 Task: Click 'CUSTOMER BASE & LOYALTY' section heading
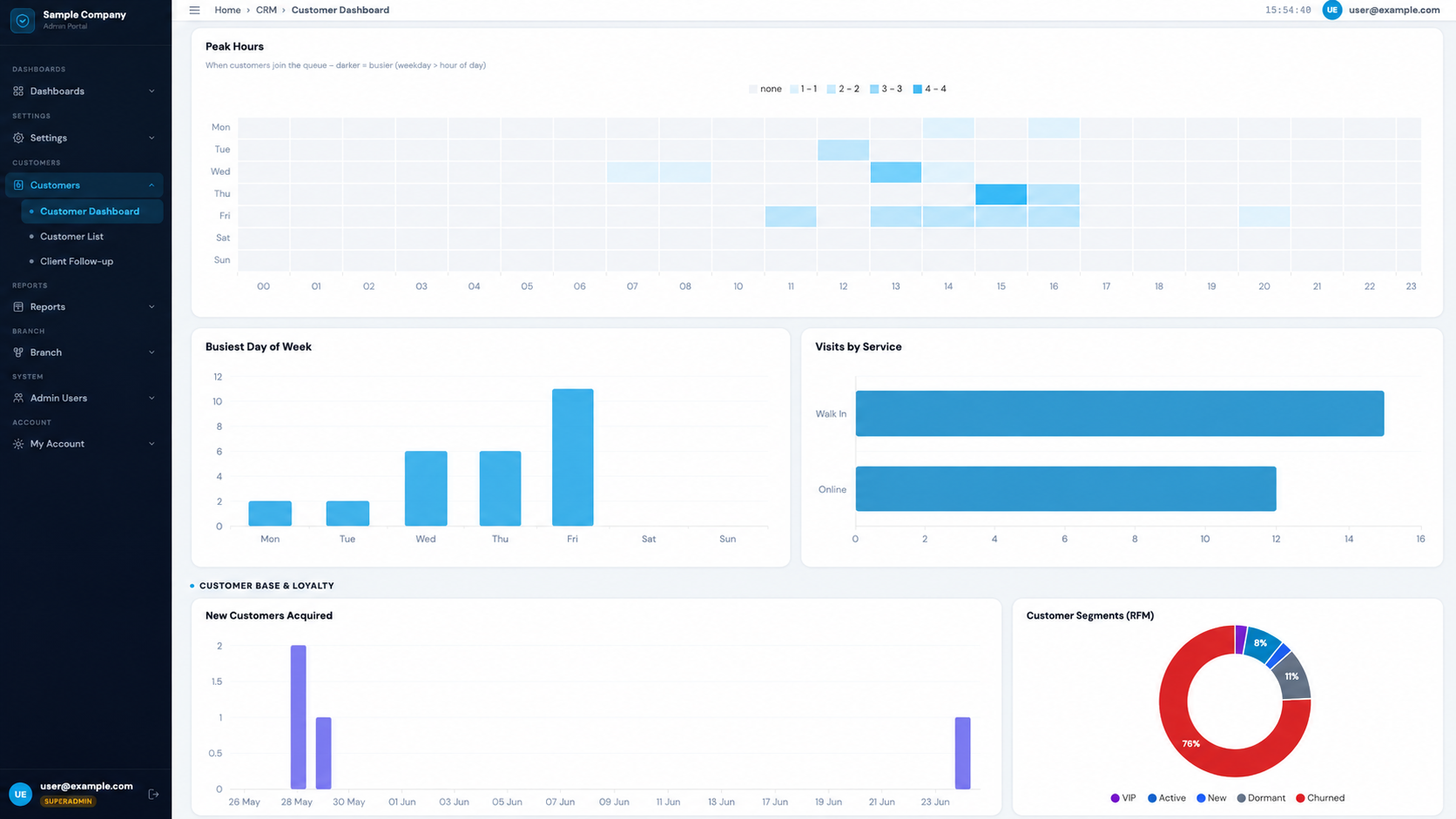(266, 586)
